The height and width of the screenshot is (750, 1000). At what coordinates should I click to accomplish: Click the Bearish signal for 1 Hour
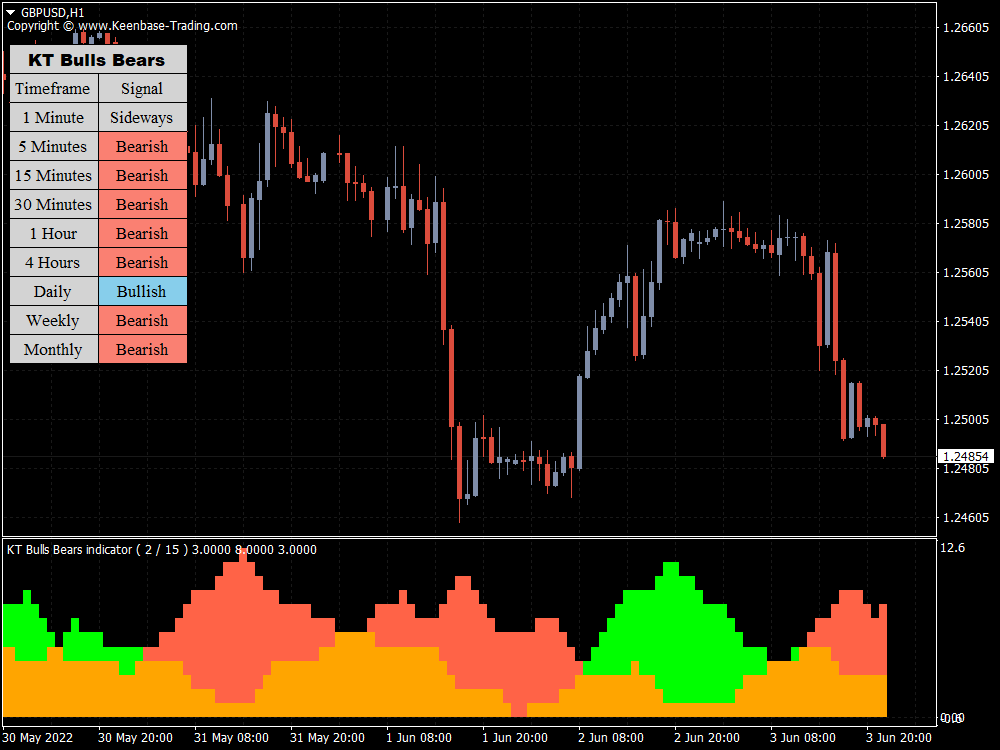point(143,233)
